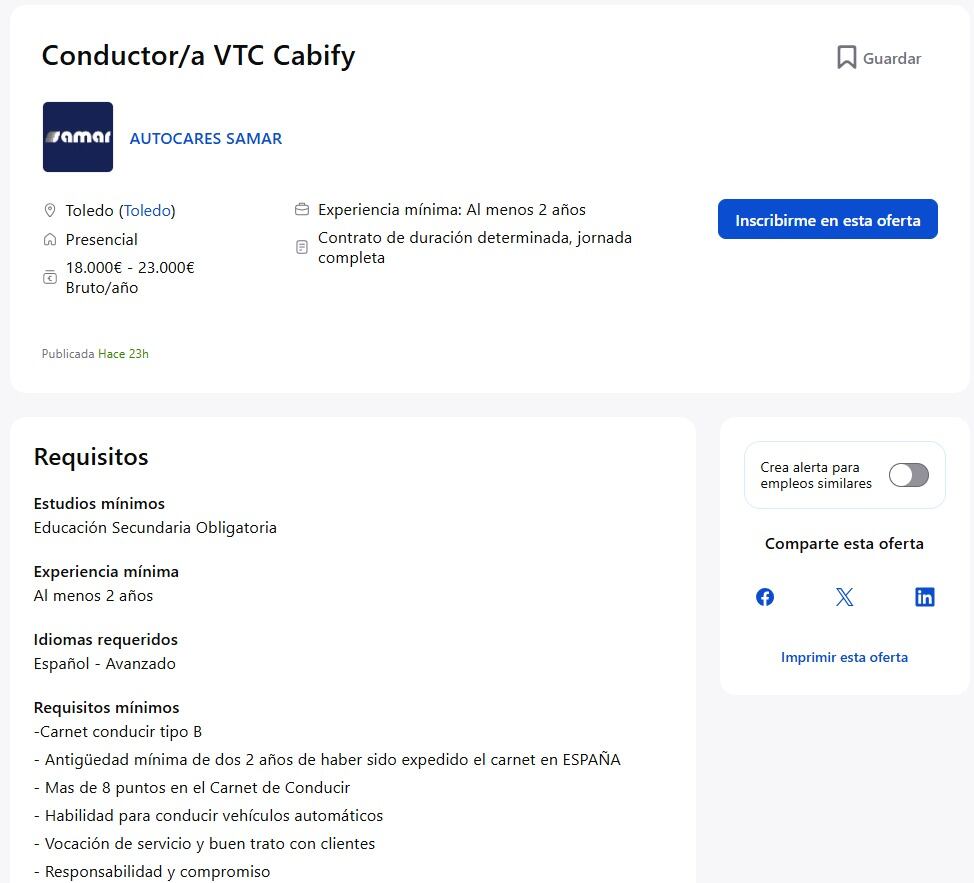Click the AUTOCARES SAMAR logo

[77, 137]
